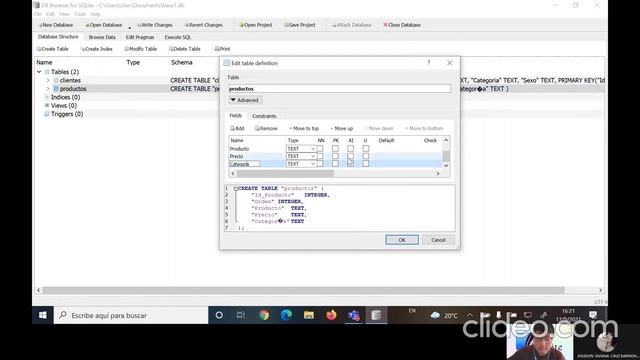This screenshot has width=640, height=360.
Task: Open Windows Start menu
Action: [43, 315]
